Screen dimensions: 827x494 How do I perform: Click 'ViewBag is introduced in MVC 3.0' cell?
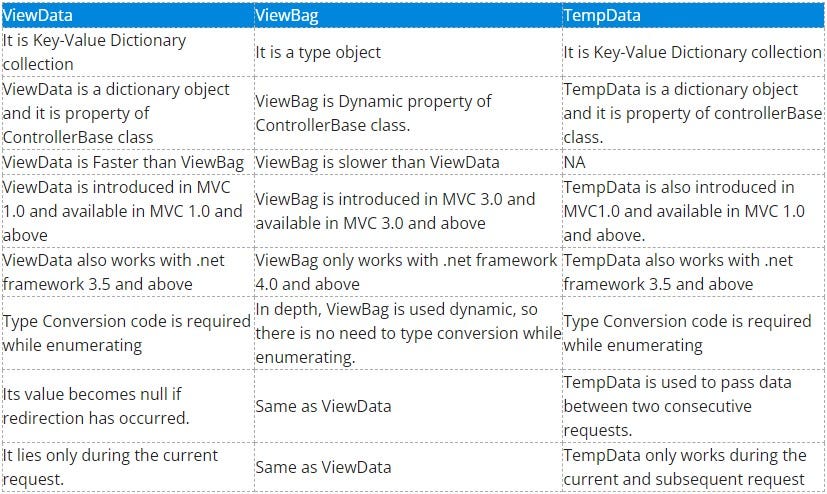click(408, 211)
